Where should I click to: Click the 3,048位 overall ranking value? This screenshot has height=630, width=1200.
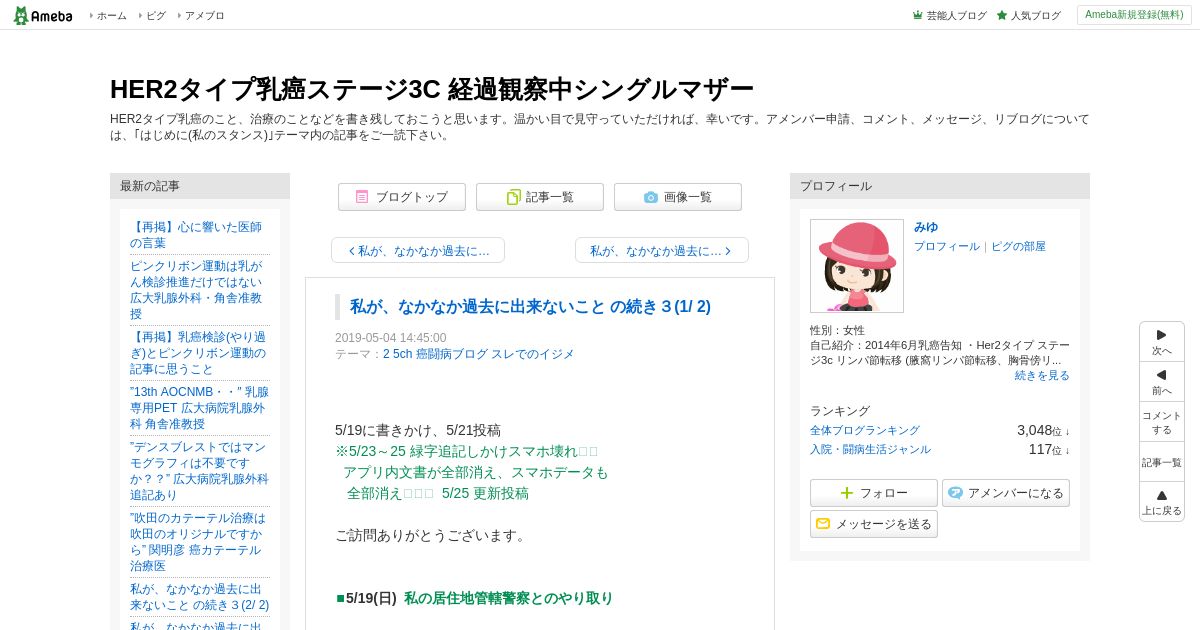click(x=1043, y=430)
